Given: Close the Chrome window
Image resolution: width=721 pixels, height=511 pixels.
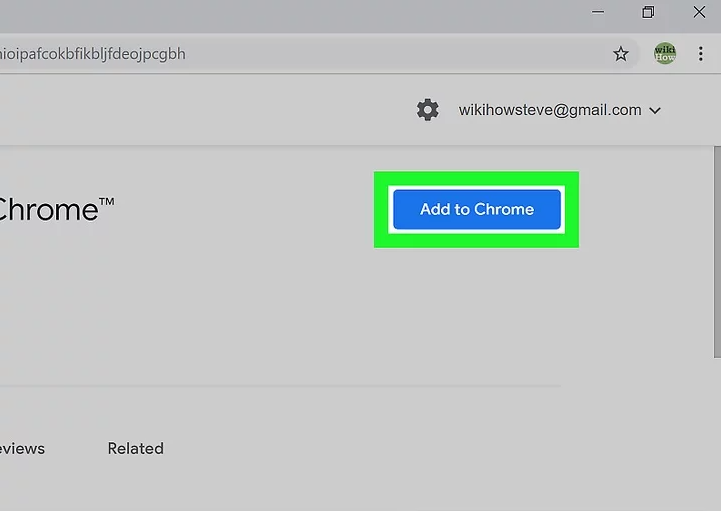Looking at the screenshot, I should (701, 12).
